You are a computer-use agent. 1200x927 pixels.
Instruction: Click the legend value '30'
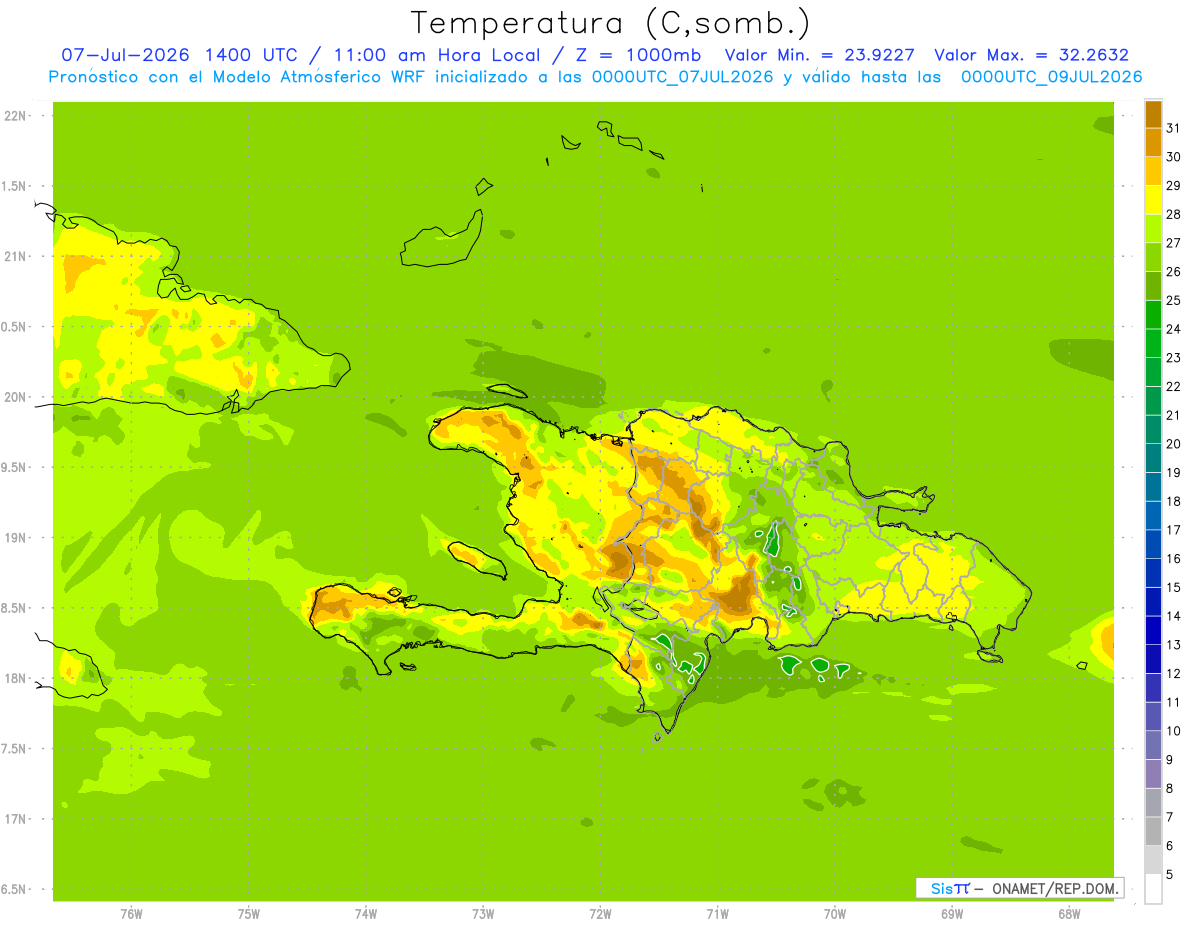coord(1173,157)
